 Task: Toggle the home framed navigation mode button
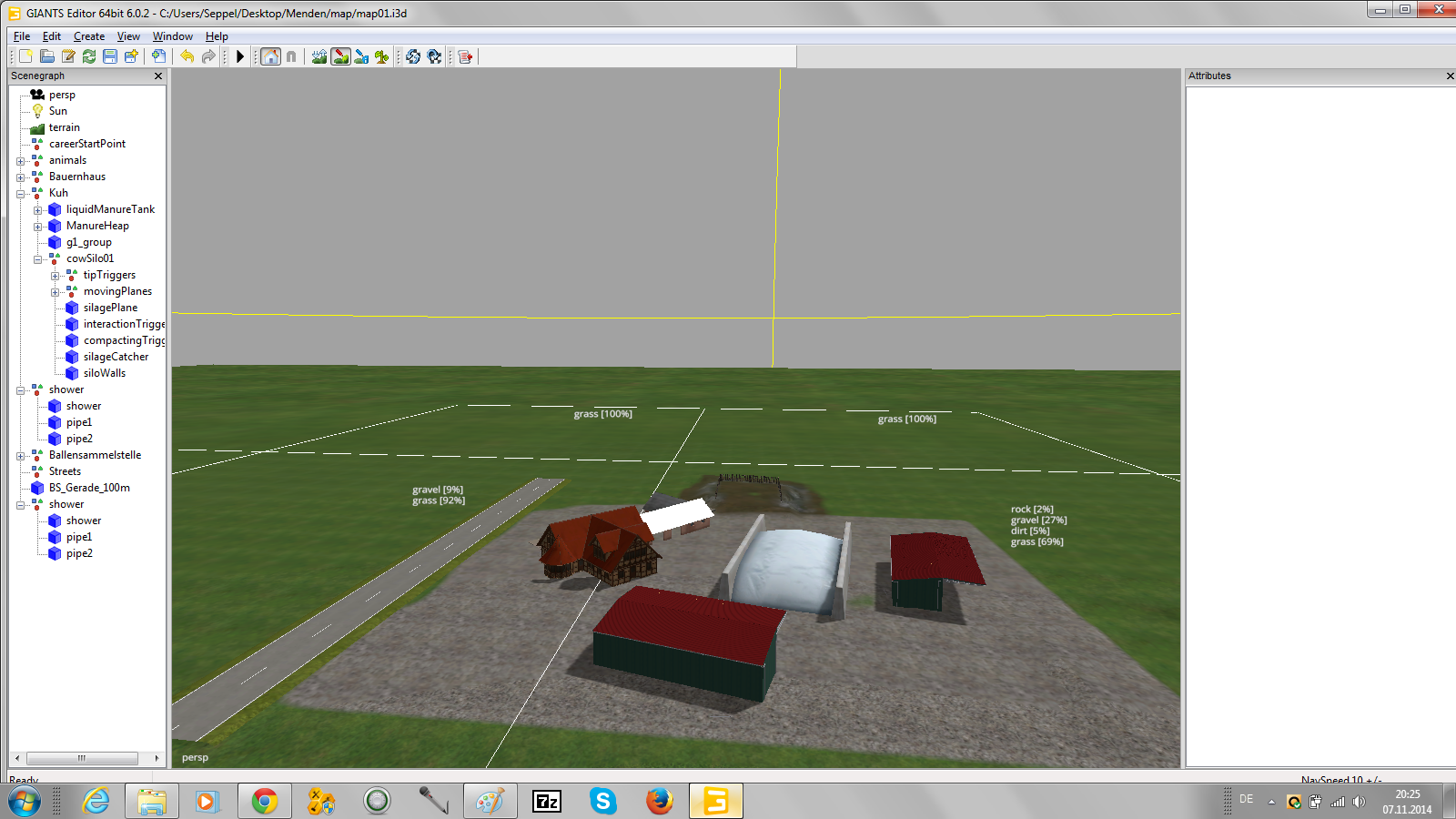tap(271, 56)
